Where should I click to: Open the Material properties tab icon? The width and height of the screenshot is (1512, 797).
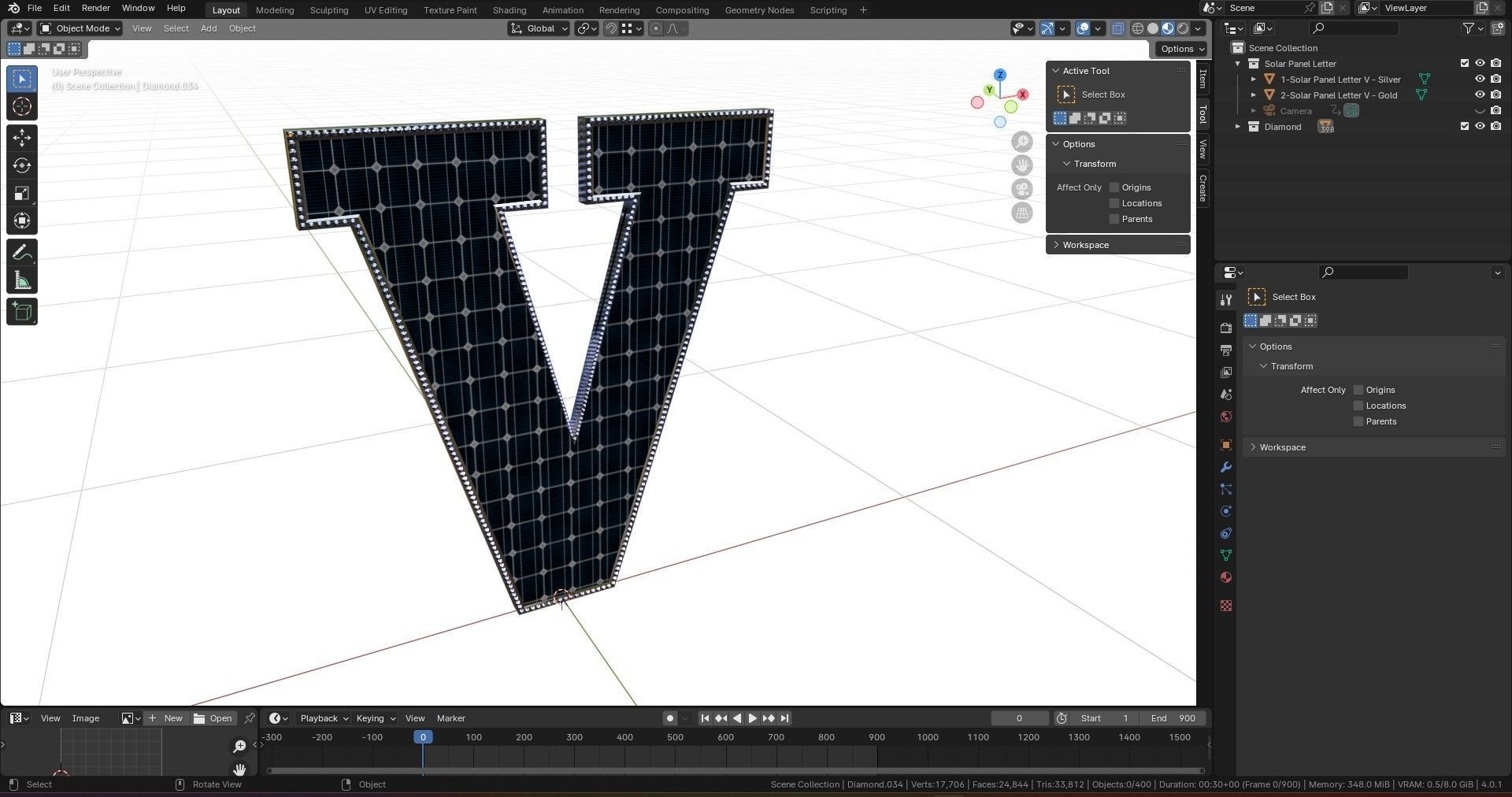coord(1226,577)
